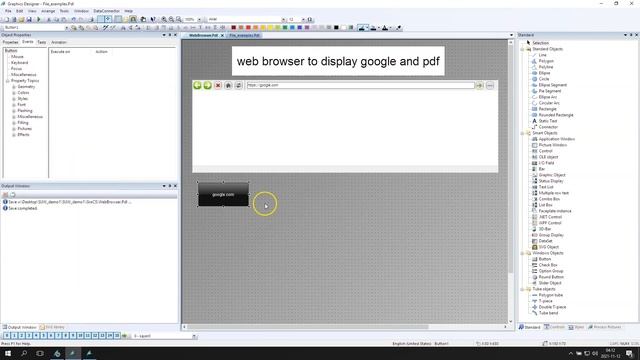Screen dimensions: 640x360
Task: Select Keyboard event in tree
Action: (19, 63)
